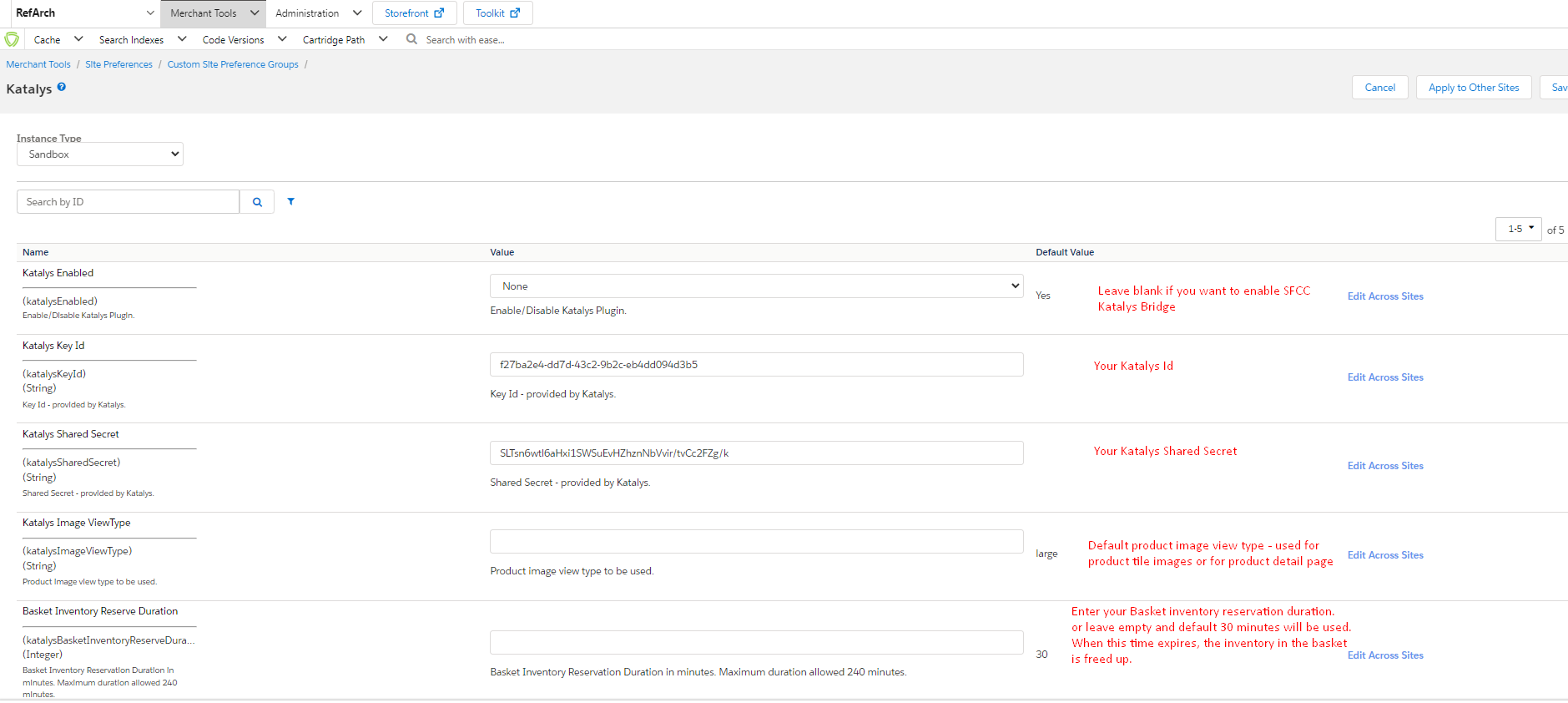The width and height of the screenshot is (1568, 703).
Task: Open the filter funnel icon
Action: click(291, 201)
